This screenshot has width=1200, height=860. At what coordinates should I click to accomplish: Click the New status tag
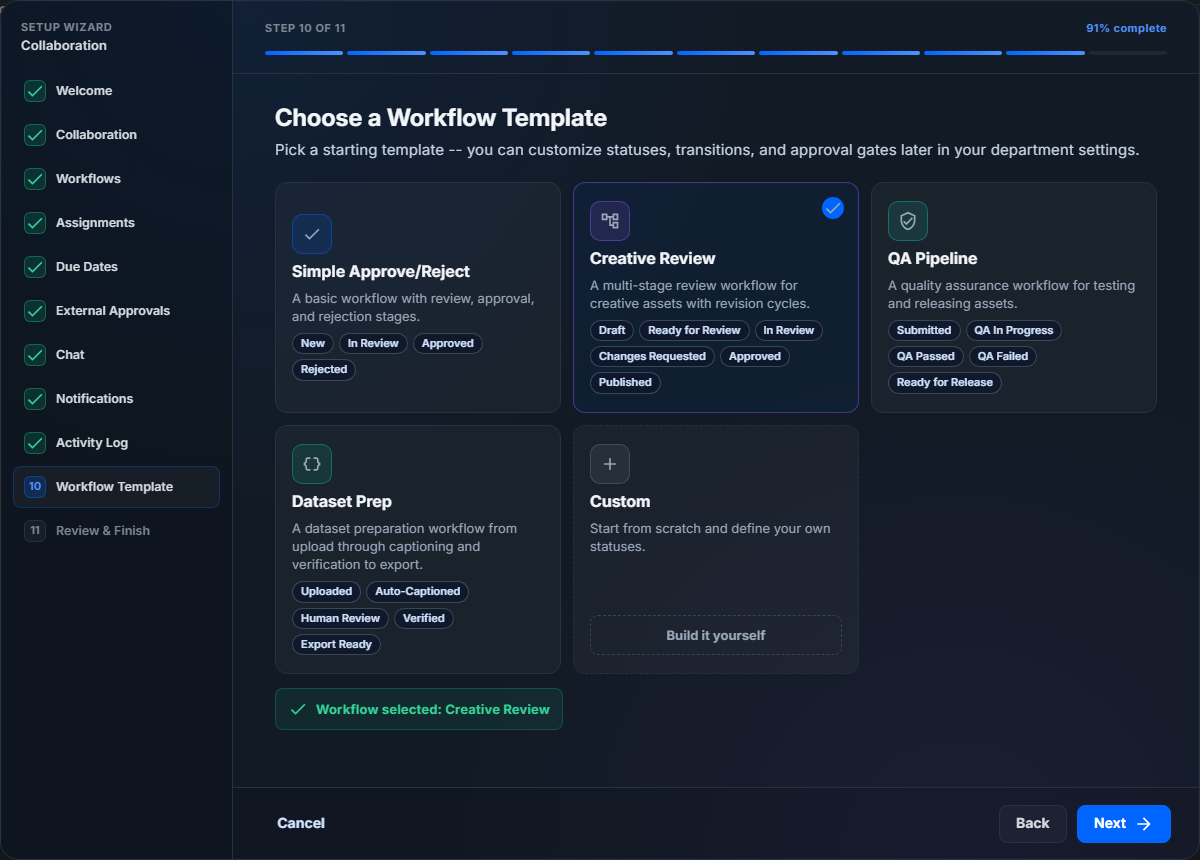tap(313, 343)
